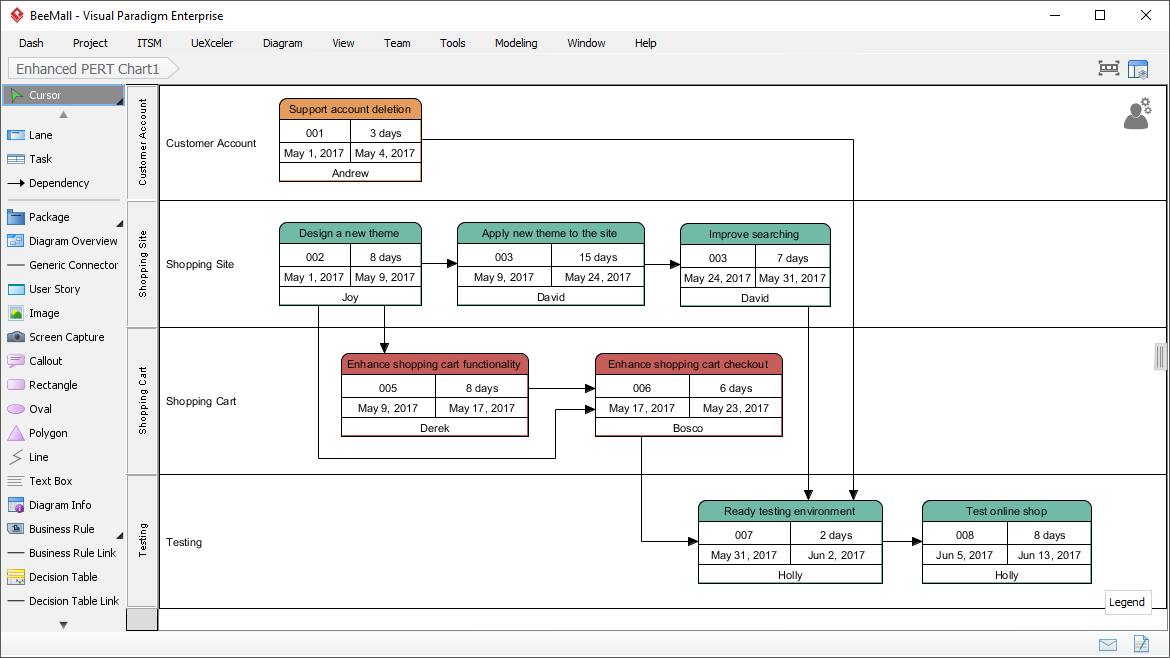Viewport: 1170px width, 658px height.
Task: Select the Task tool
Action: coord(48,159)
